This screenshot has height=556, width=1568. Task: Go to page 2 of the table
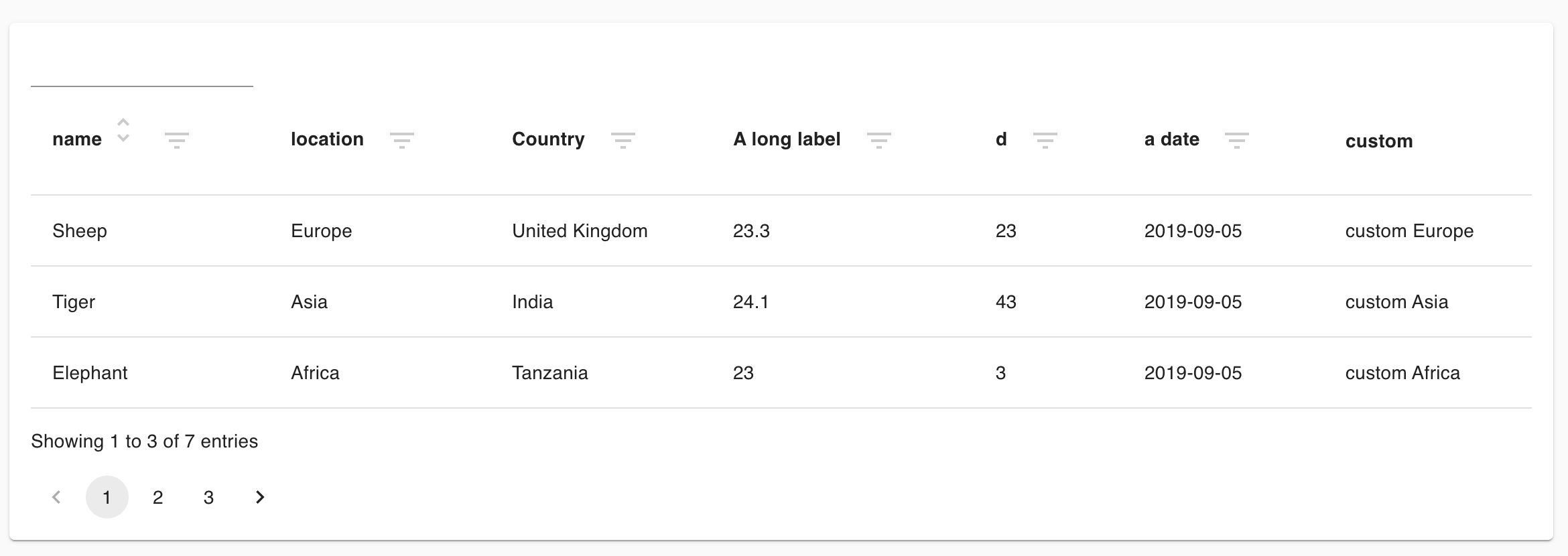157,496
